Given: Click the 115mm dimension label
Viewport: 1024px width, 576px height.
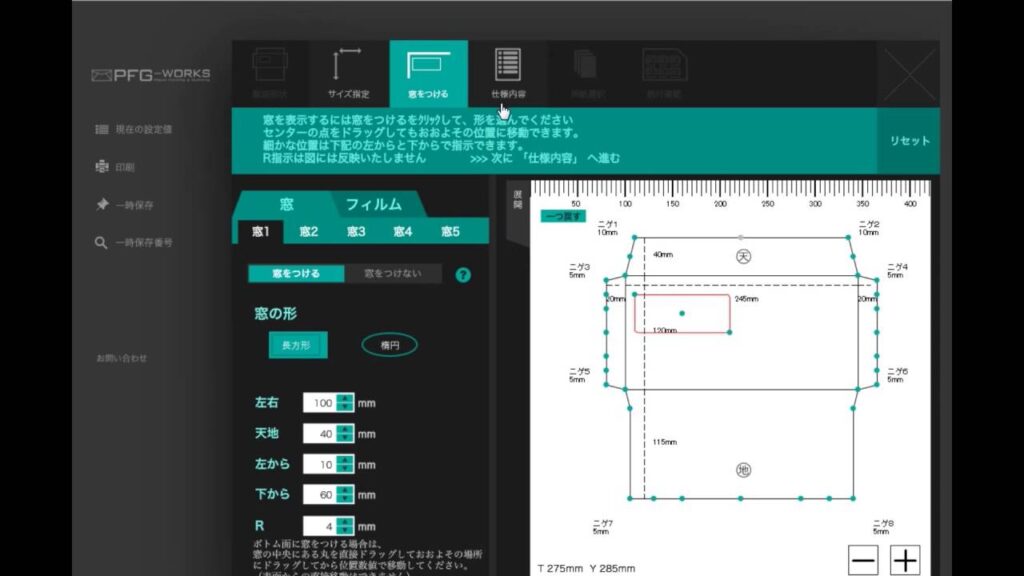Looking at the screenshot, I should 664,442.
